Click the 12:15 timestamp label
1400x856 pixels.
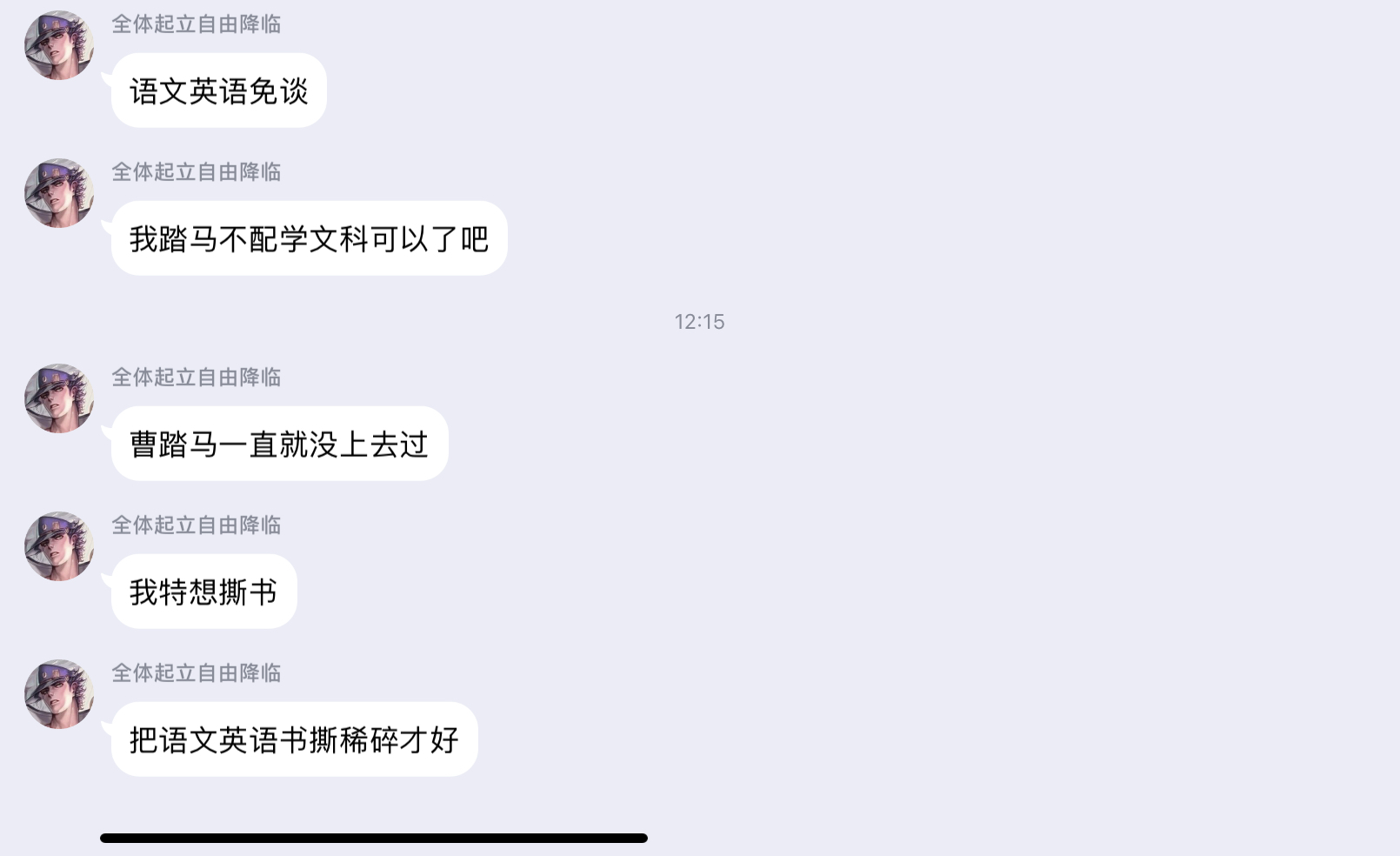click(700, 322)
